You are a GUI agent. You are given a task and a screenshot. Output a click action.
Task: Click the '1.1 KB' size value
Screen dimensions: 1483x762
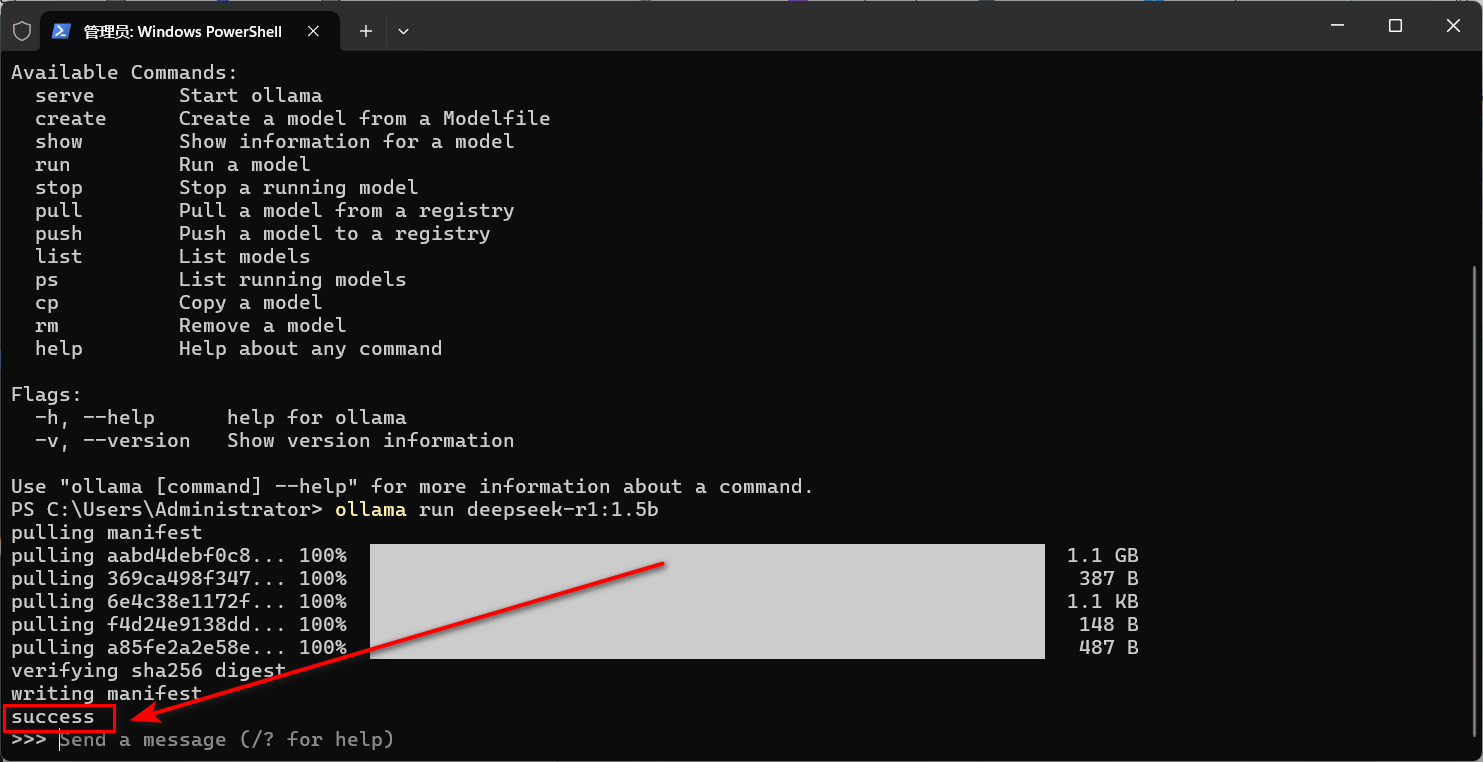pos(1103,602)
